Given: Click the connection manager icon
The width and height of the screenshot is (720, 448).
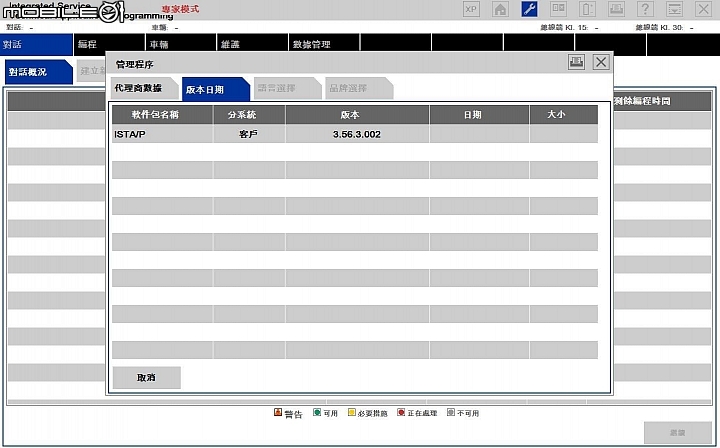Looking at the screenshot, I should point(558,9).
